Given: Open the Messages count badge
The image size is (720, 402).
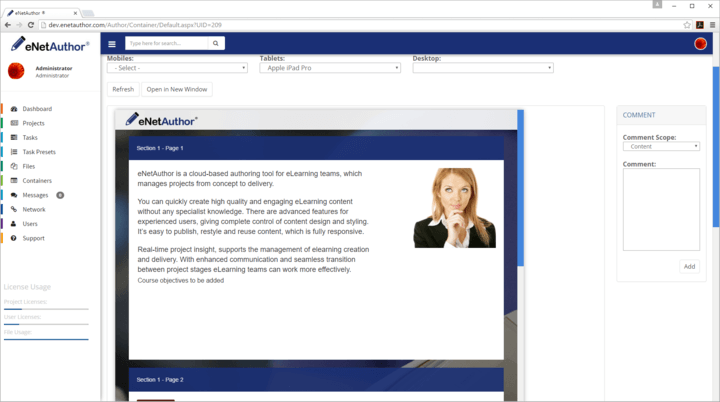Looking at the screenshot, I should pyautogui.click(x=60, y=195).
